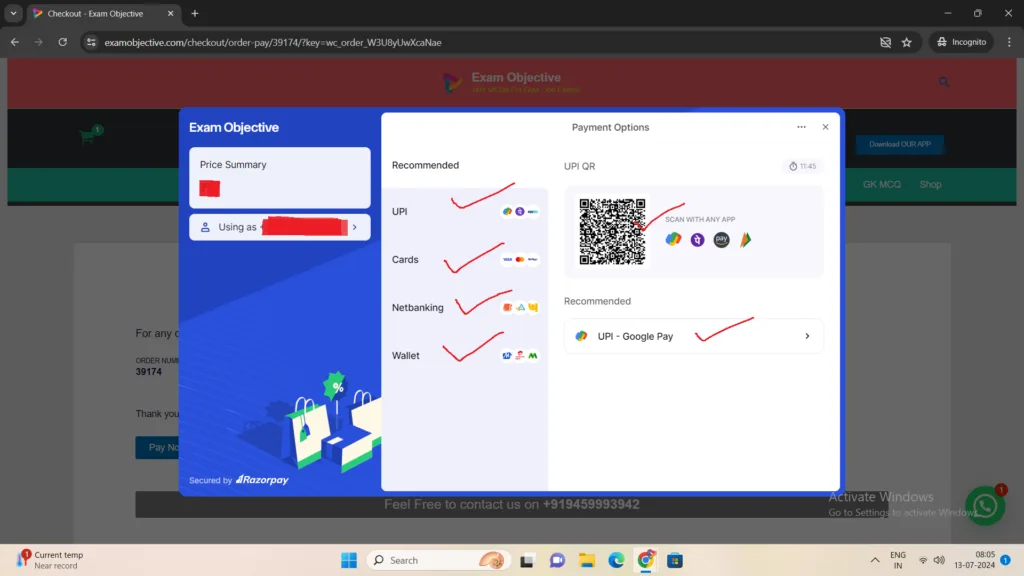Open Microsoft Store from taskbar

coord(675,560)
